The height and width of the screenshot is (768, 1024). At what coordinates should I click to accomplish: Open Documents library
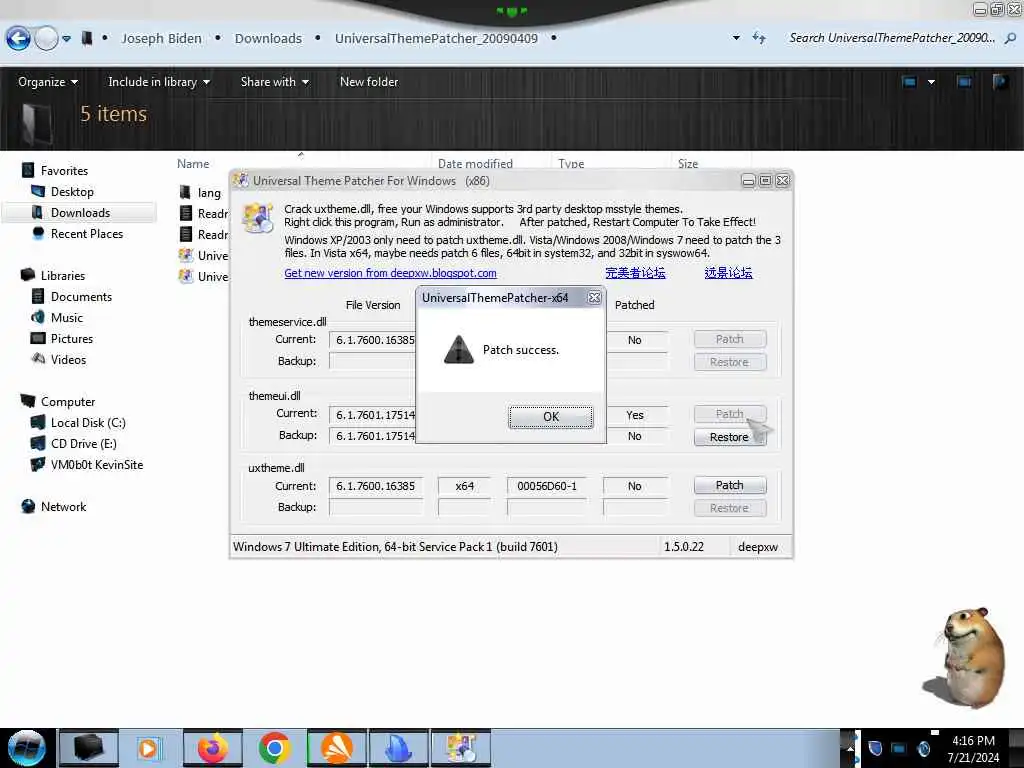81,296
